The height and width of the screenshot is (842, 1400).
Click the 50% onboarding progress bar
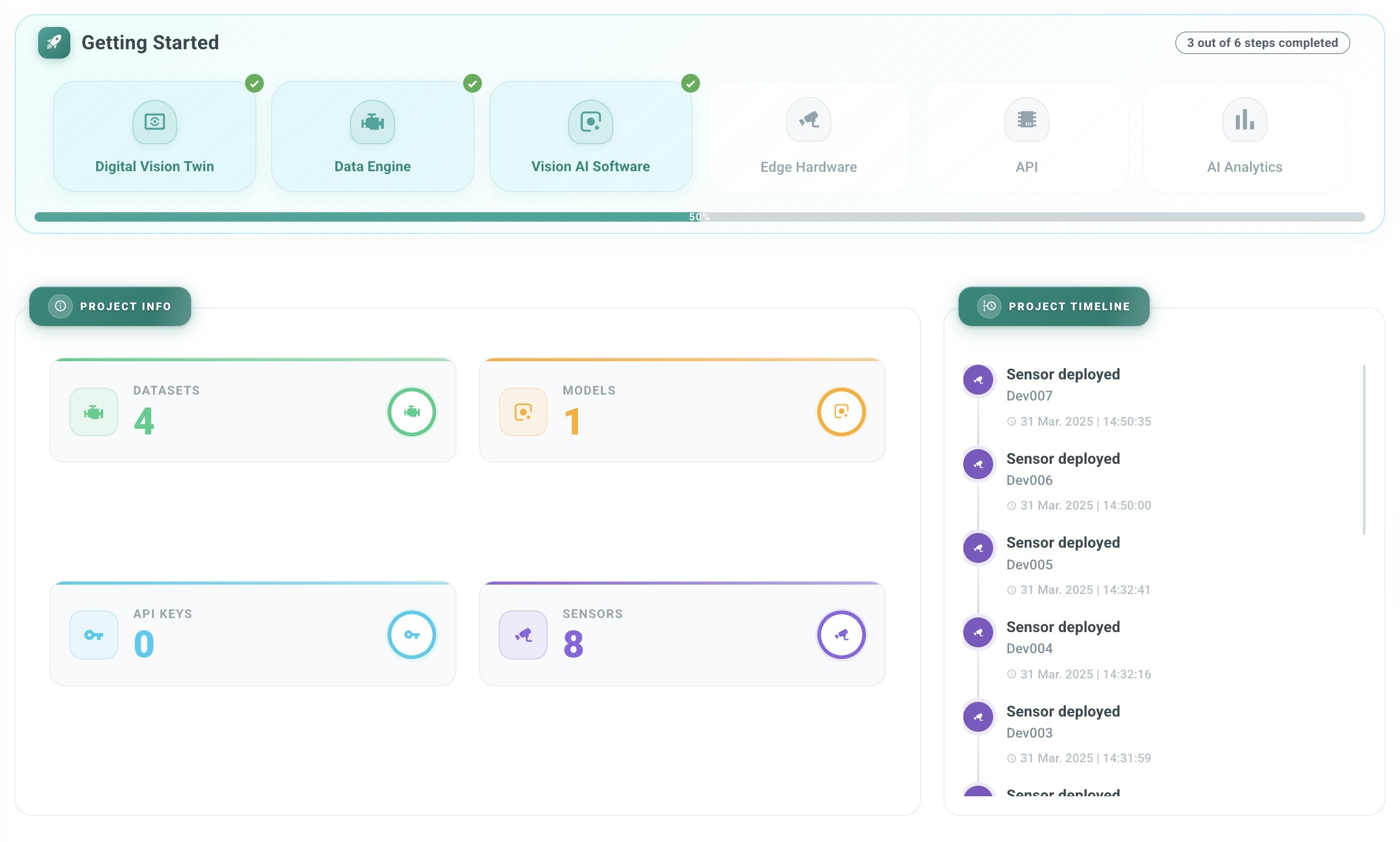[x=700, y=217]
